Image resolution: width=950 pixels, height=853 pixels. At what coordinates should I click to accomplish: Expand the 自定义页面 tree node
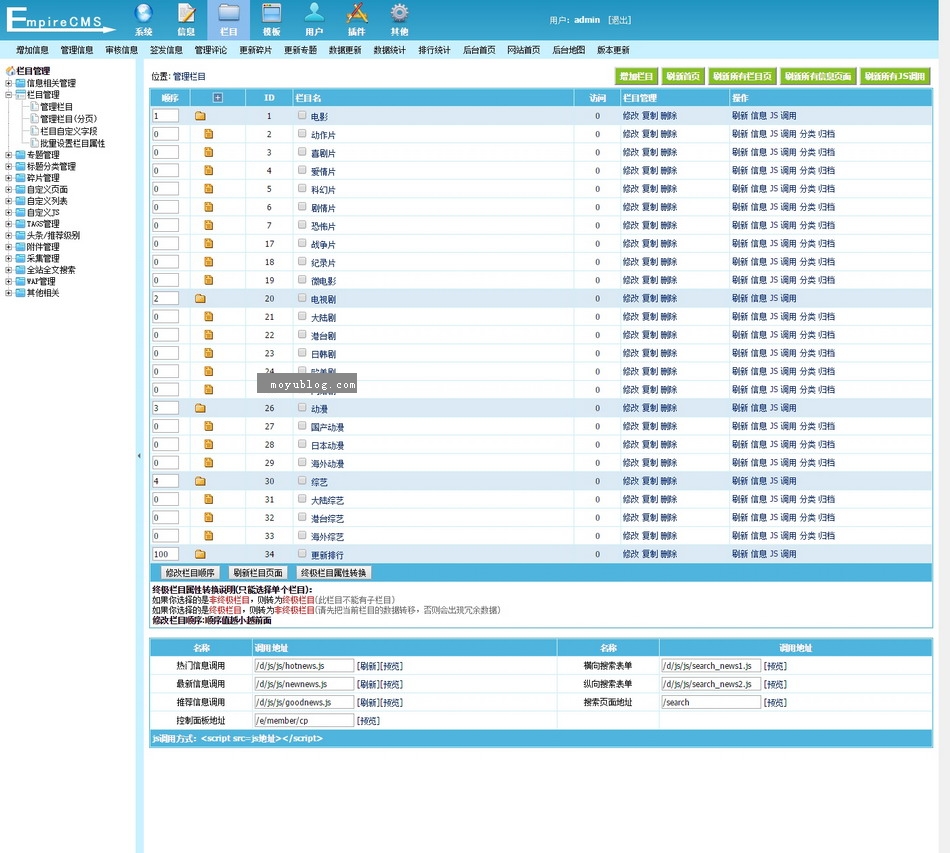[8, 190]
